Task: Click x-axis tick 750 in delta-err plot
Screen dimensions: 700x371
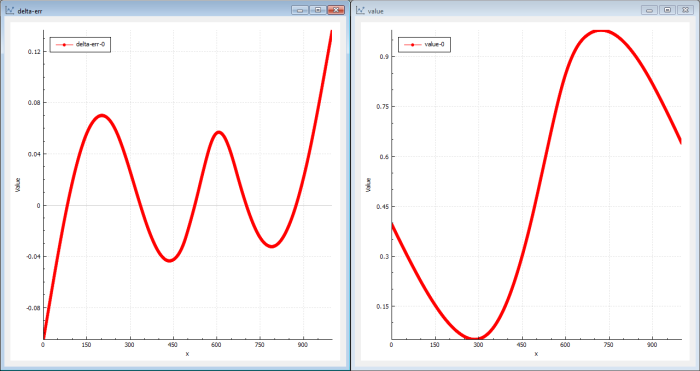Action: 260,345
